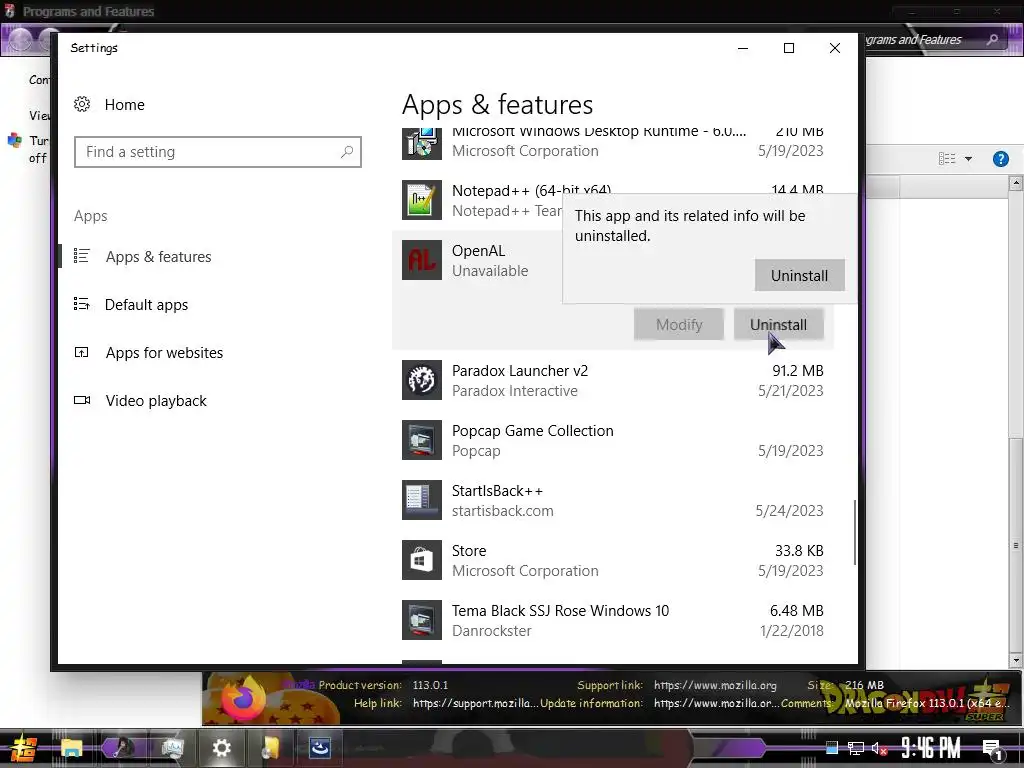1024x768 pixels.
Task: Click the view options icon in Programs and Features
Action: (x=947, y=159)
